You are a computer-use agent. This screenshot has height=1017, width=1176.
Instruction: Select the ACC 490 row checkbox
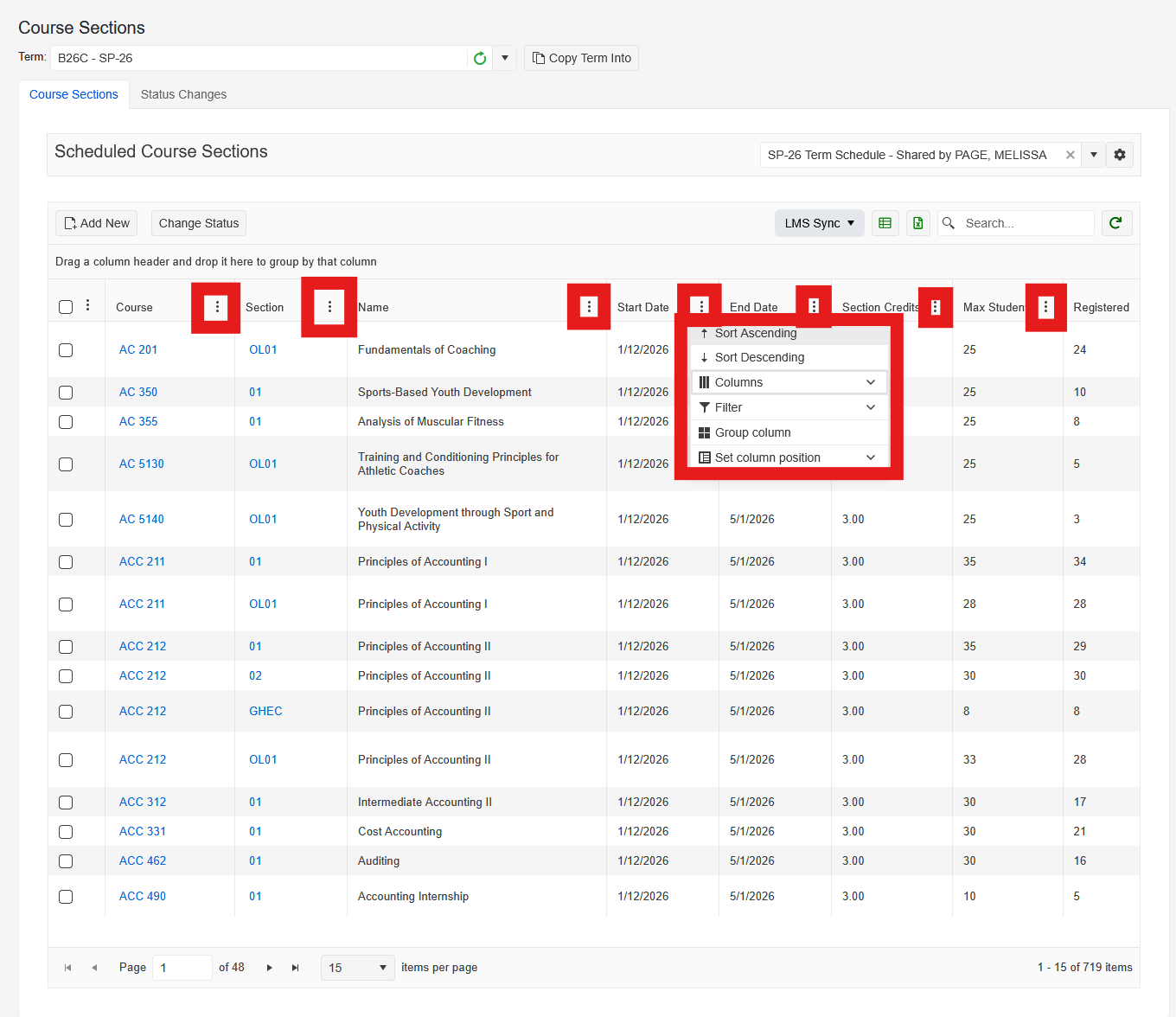click(66, 897)
